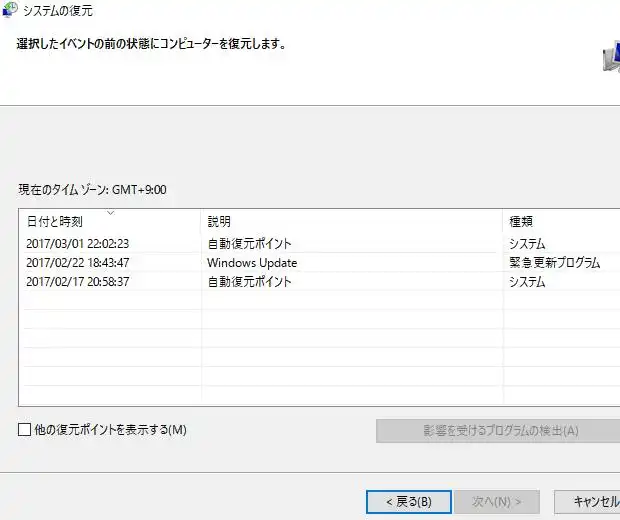Click the Windows Update description cell
620x520 pixels.
pyautogui.click(x=252, y=263)
